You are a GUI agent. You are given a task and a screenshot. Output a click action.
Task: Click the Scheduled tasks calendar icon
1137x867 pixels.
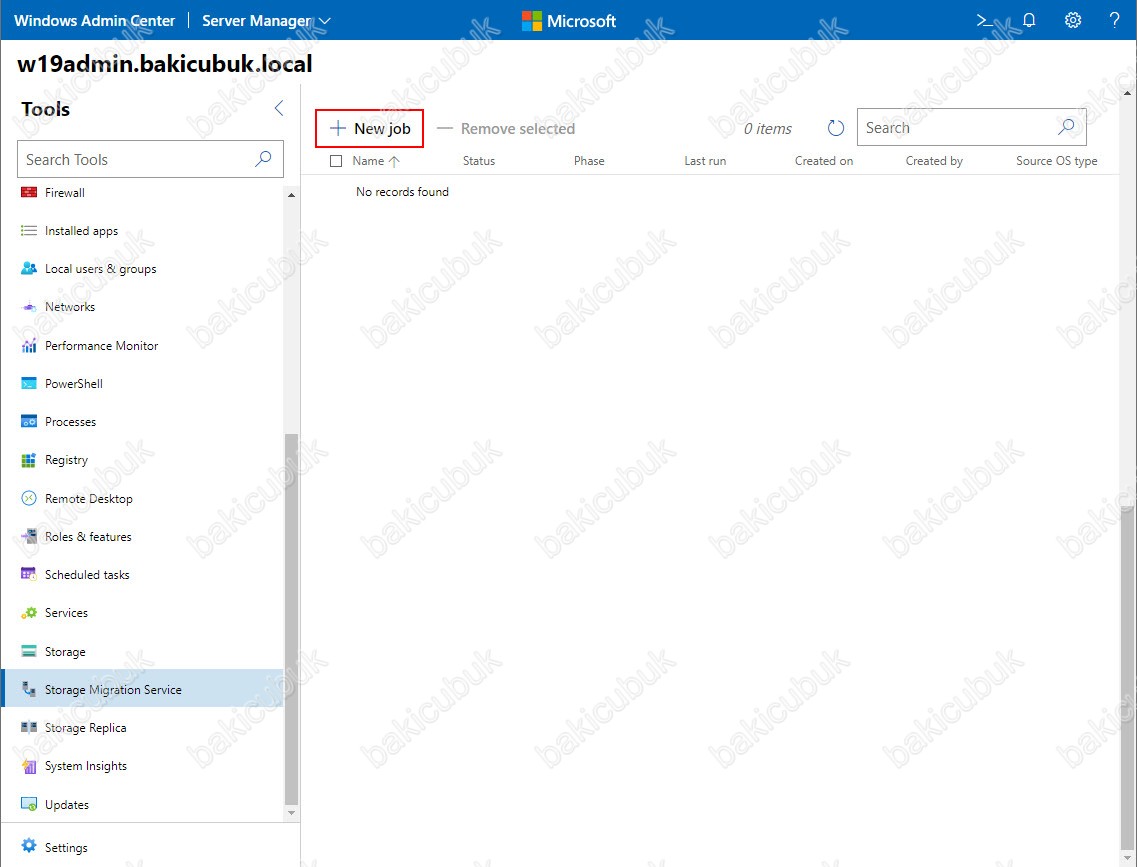point(29,574)
